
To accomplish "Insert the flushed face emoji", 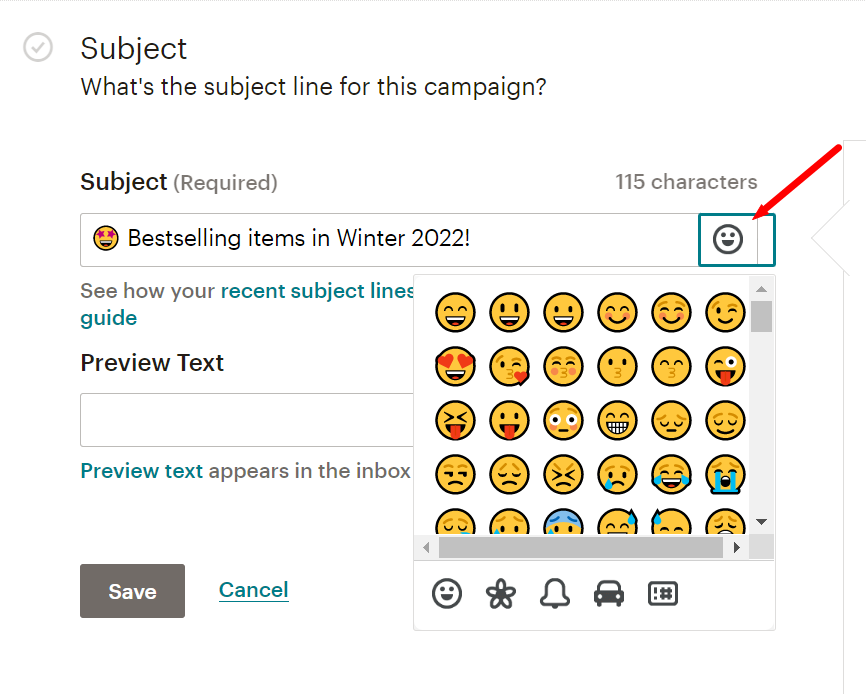I will pos(562,421).
